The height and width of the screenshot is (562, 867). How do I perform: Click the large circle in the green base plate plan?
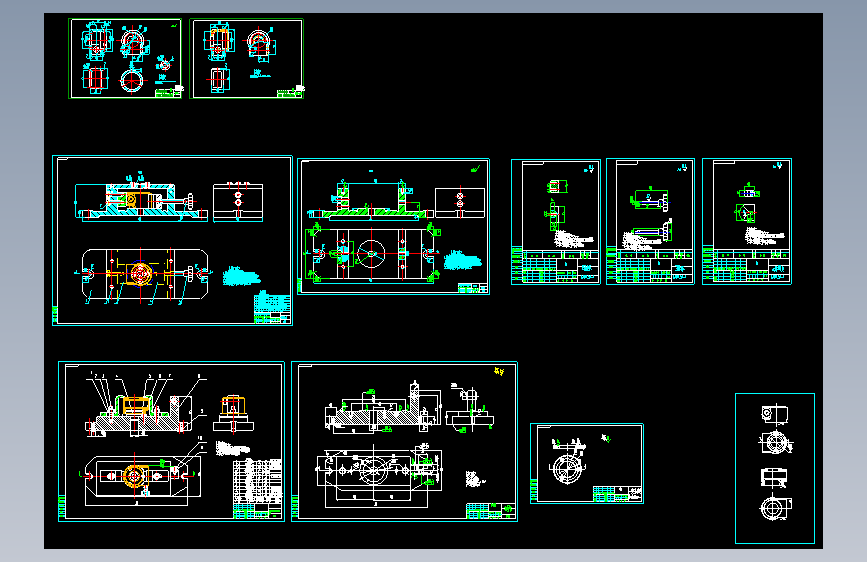pos(371,254)
